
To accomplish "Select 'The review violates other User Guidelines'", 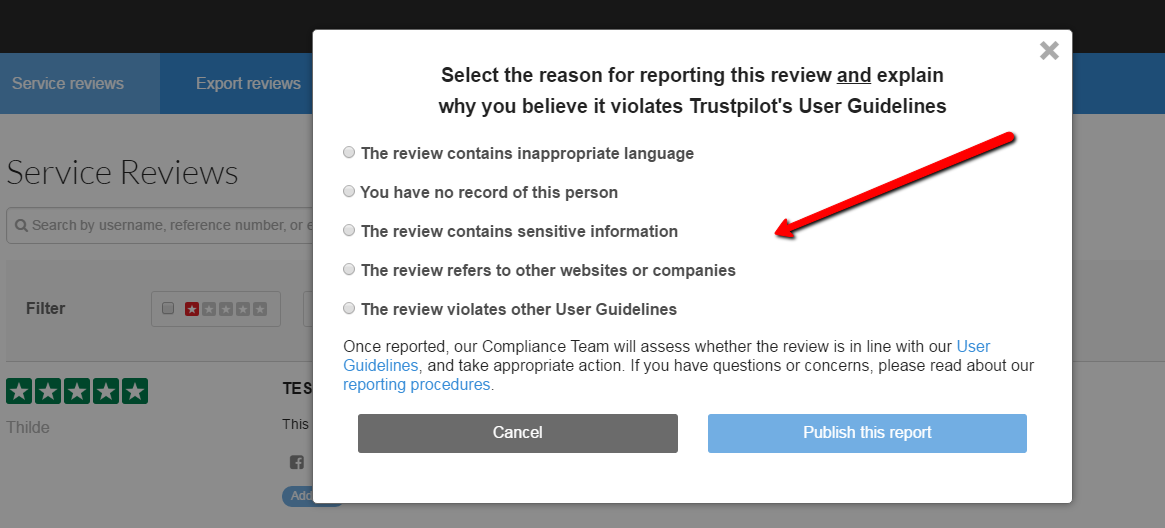I will (348, 308).
